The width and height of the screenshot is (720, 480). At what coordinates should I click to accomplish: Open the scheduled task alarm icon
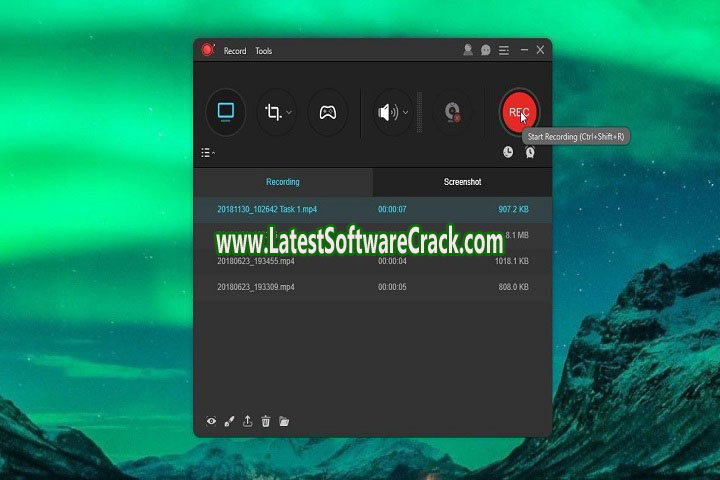pyautogui.click(x=530, y=152)
